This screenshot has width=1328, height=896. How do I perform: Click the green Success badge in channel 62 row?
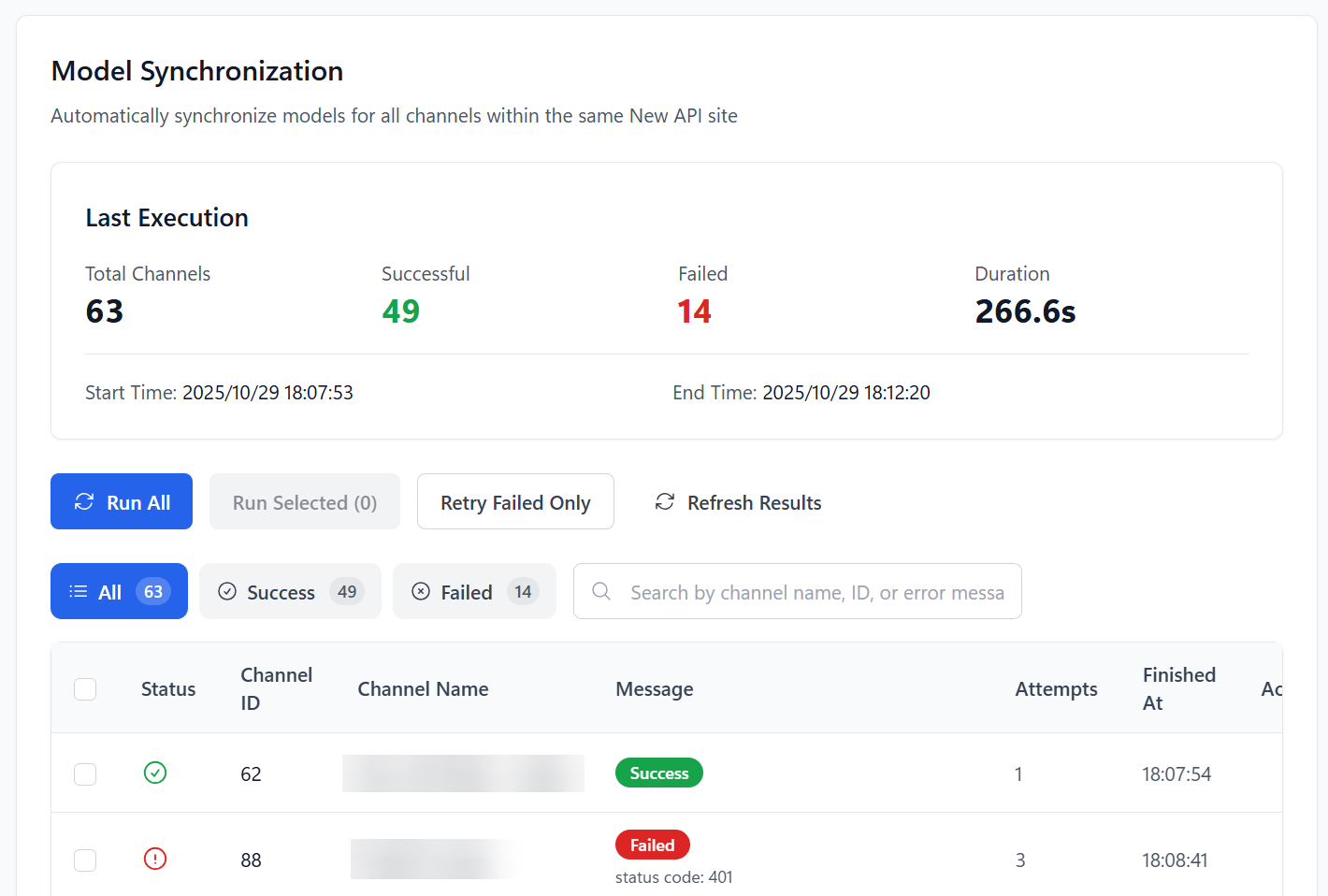tap(658, 773)
